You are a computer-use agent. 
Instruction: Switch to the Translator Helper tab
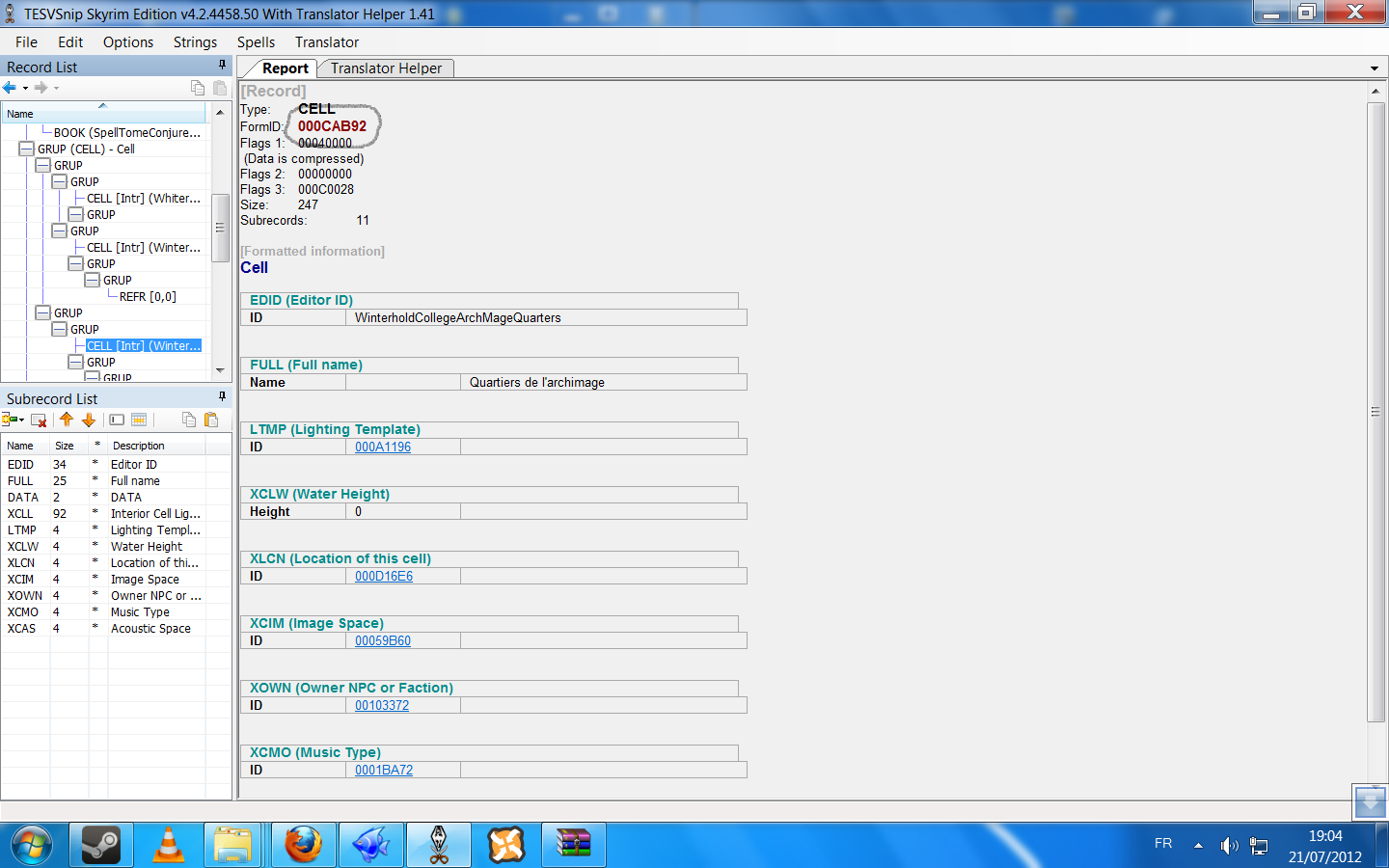tap(386, 68)
